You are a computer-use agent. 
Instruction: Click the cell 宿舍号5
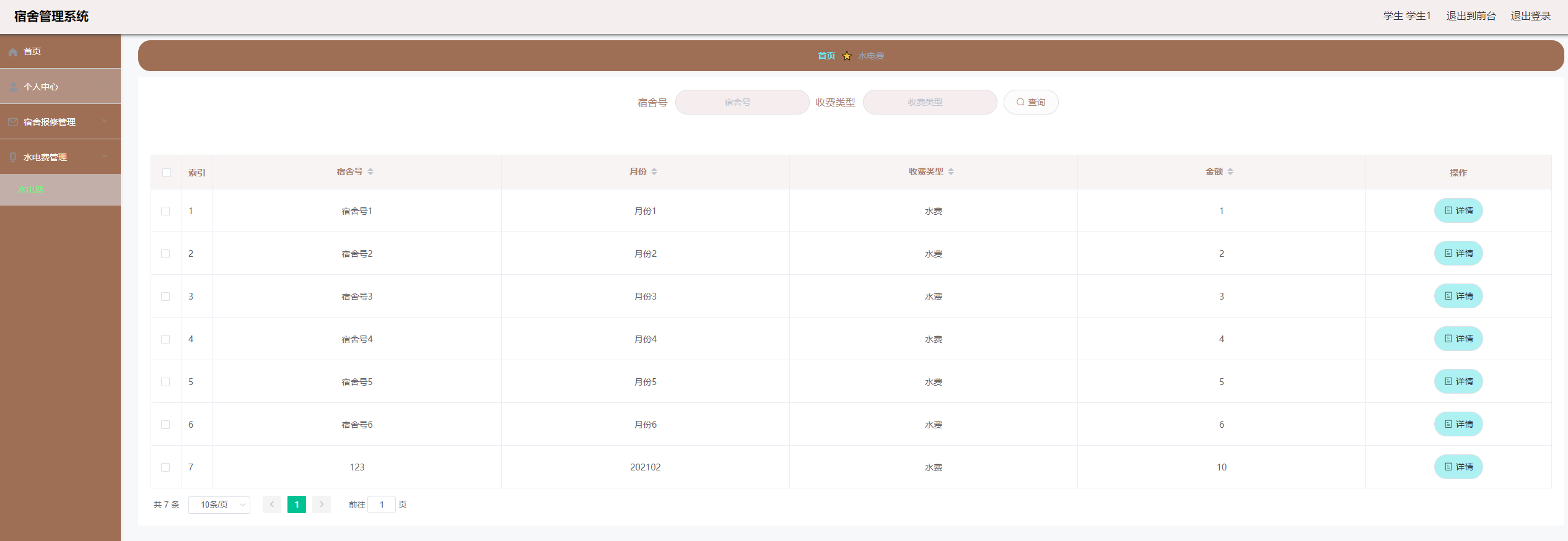[x=357, y=382]
